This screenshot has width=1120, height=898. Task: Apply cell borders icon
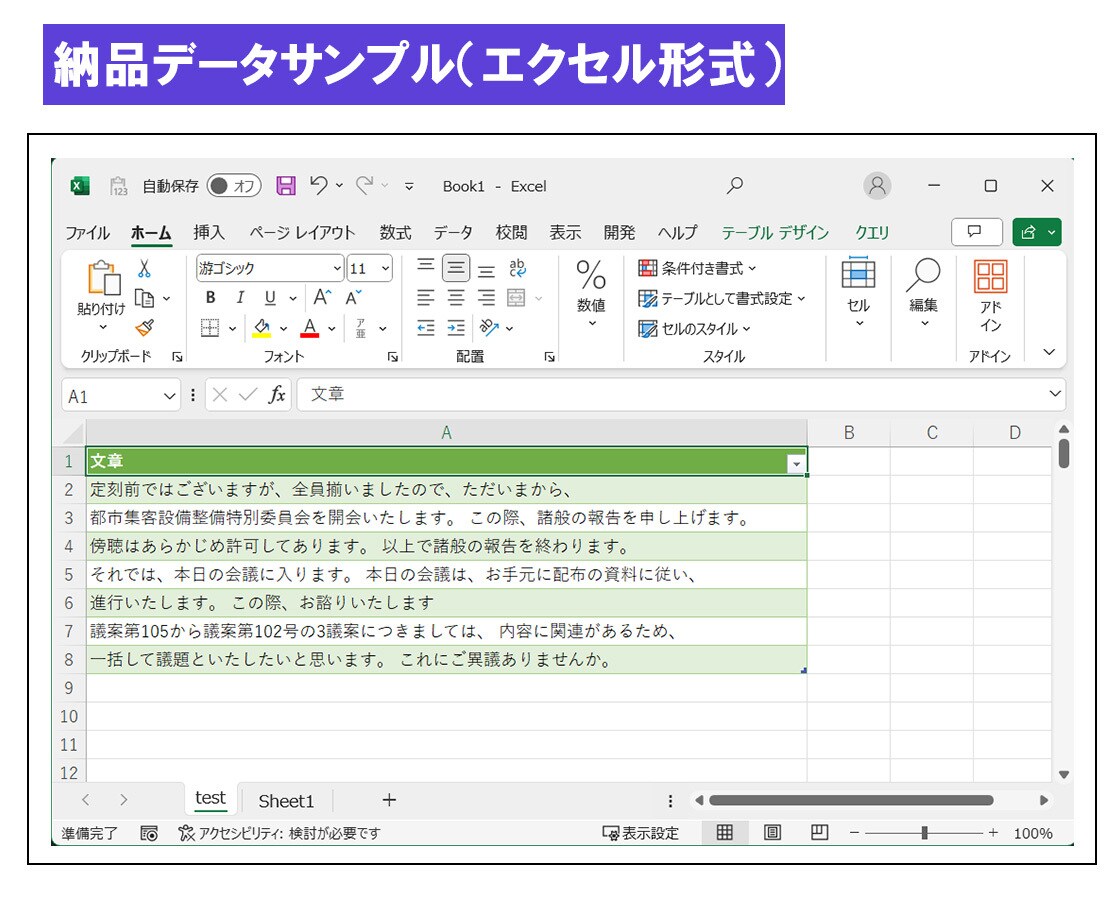[x=210, y=328]
